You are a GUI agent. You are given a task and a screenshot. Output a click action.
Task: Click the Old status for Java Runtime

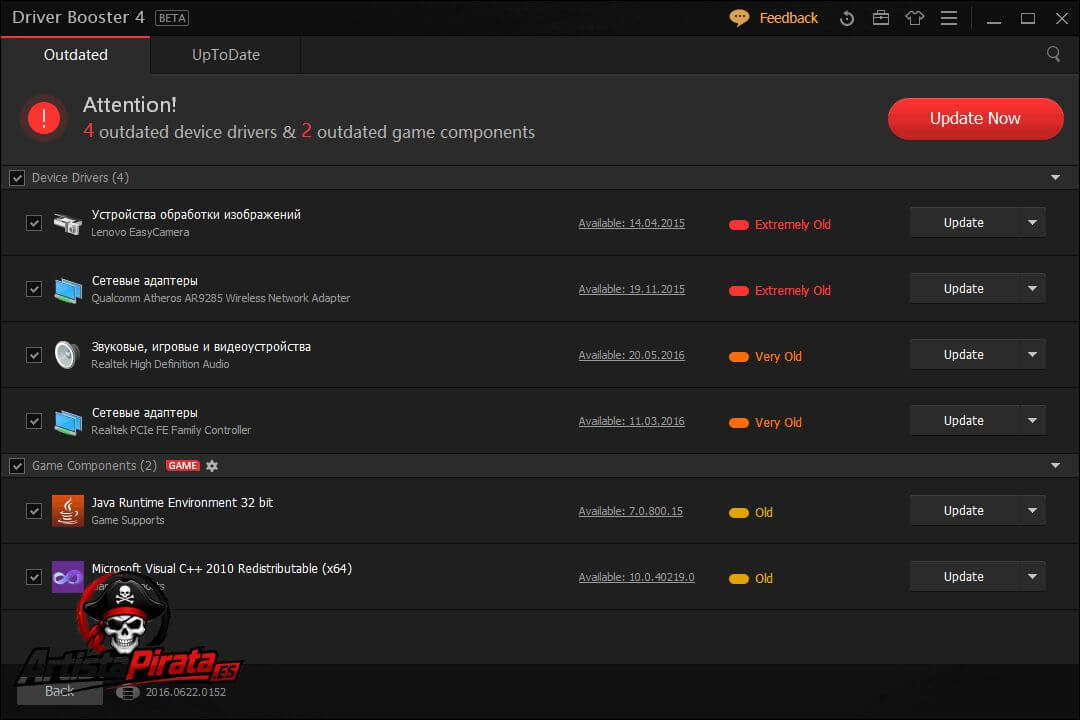[x=751, y=513]
